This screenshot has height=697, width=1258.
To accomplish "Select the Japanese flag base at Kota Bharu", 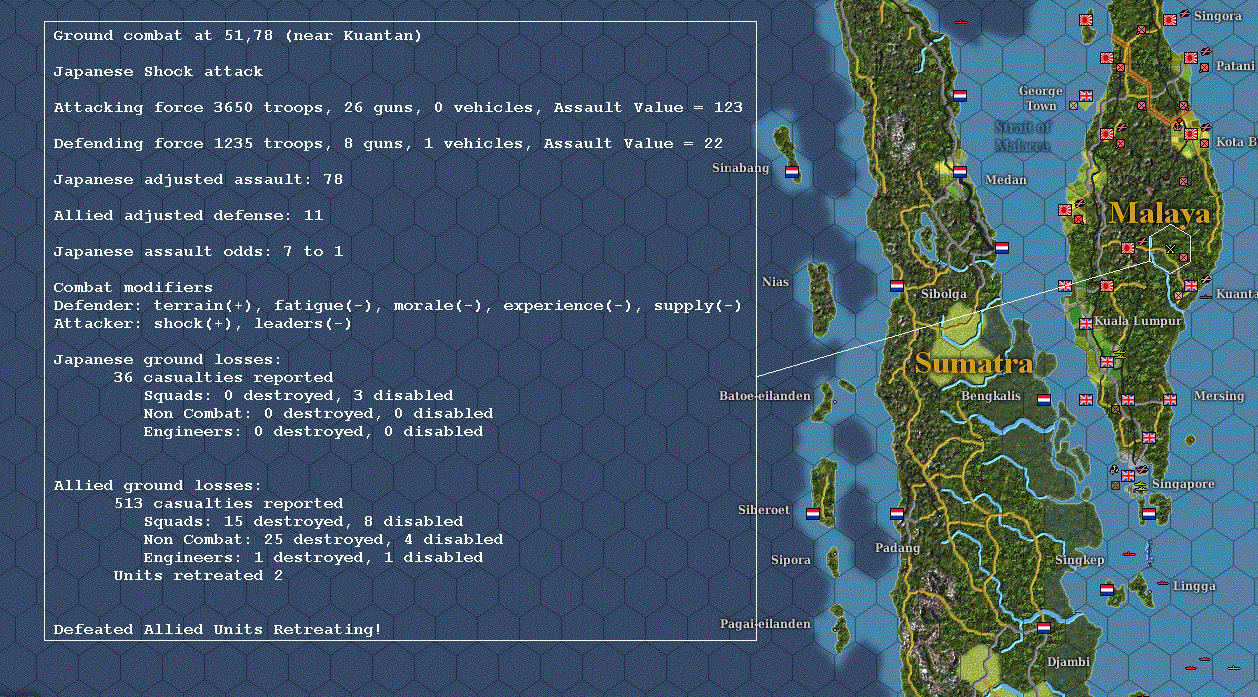I will tap(1191, 134).
